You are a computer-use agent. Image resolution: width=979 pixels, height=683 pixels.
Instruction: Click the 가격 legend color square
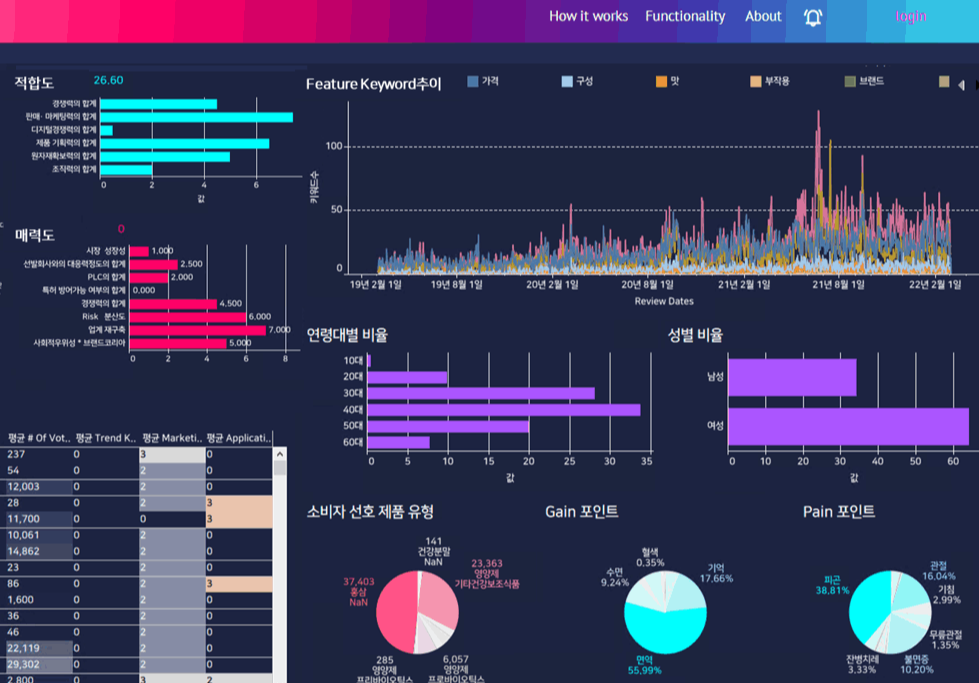point(473,81)
